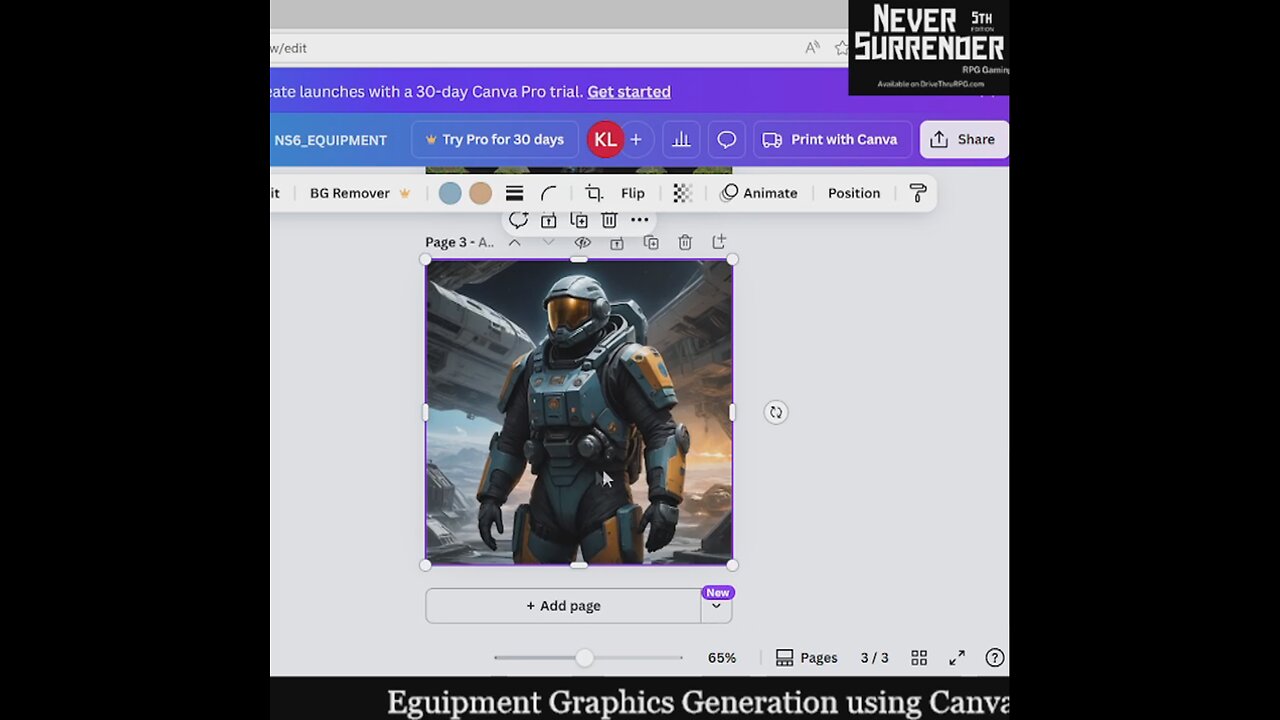Open the Pages panel

coord(807,658)
